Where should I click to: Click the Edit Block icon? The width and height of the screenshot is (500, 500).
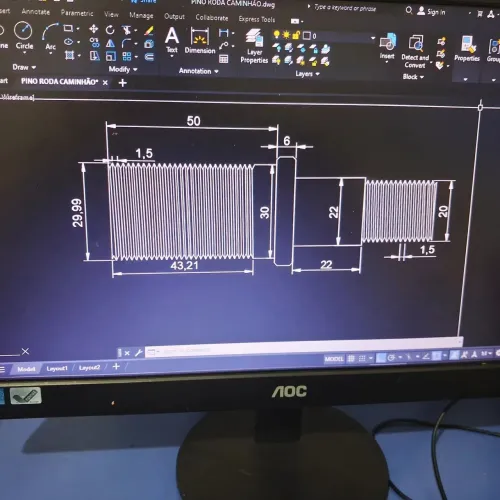pyautogui.click(x=441, y=53)
